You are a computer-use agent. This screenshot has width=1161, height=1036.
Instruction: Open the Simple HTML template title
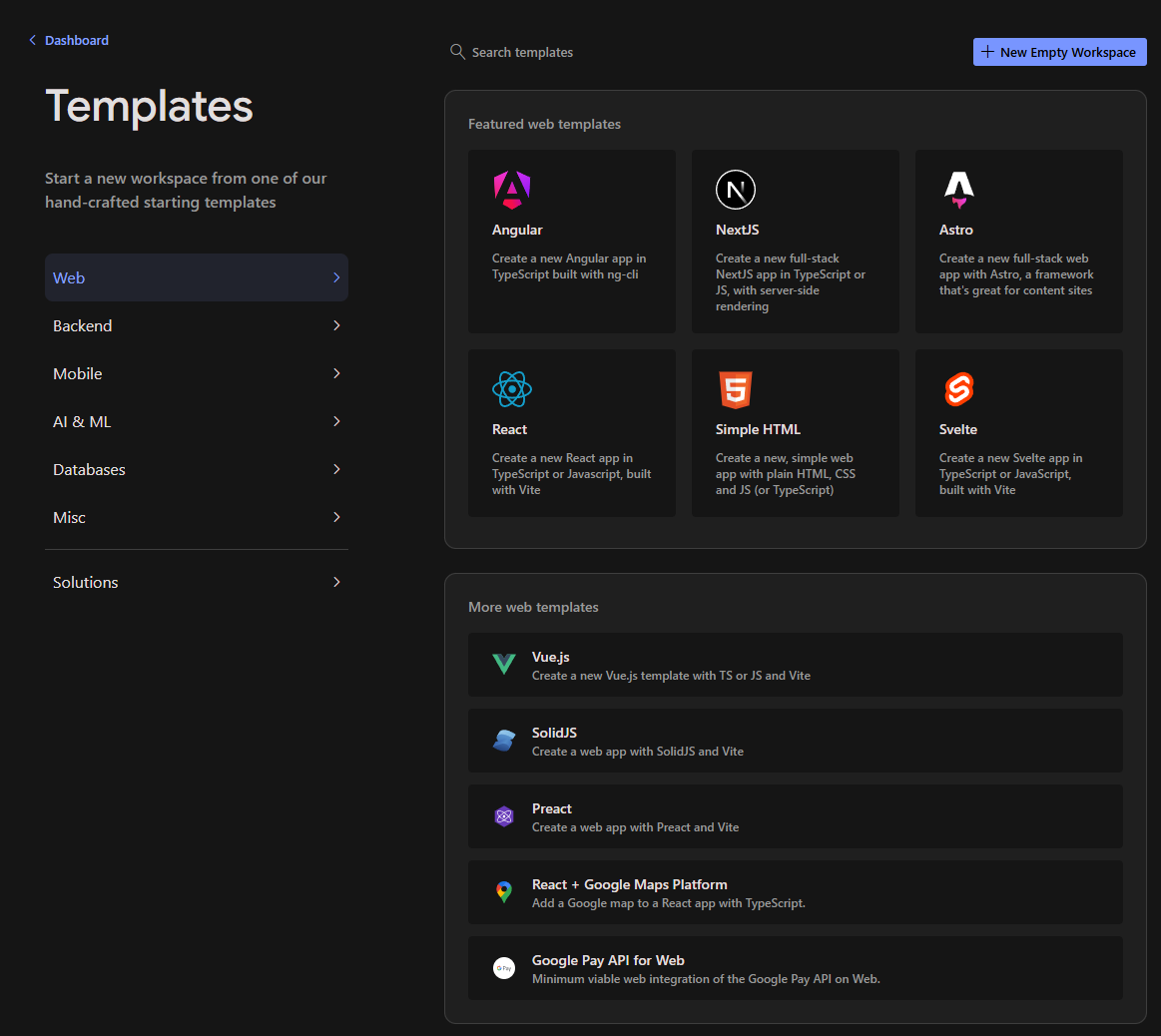coord(758,429)
